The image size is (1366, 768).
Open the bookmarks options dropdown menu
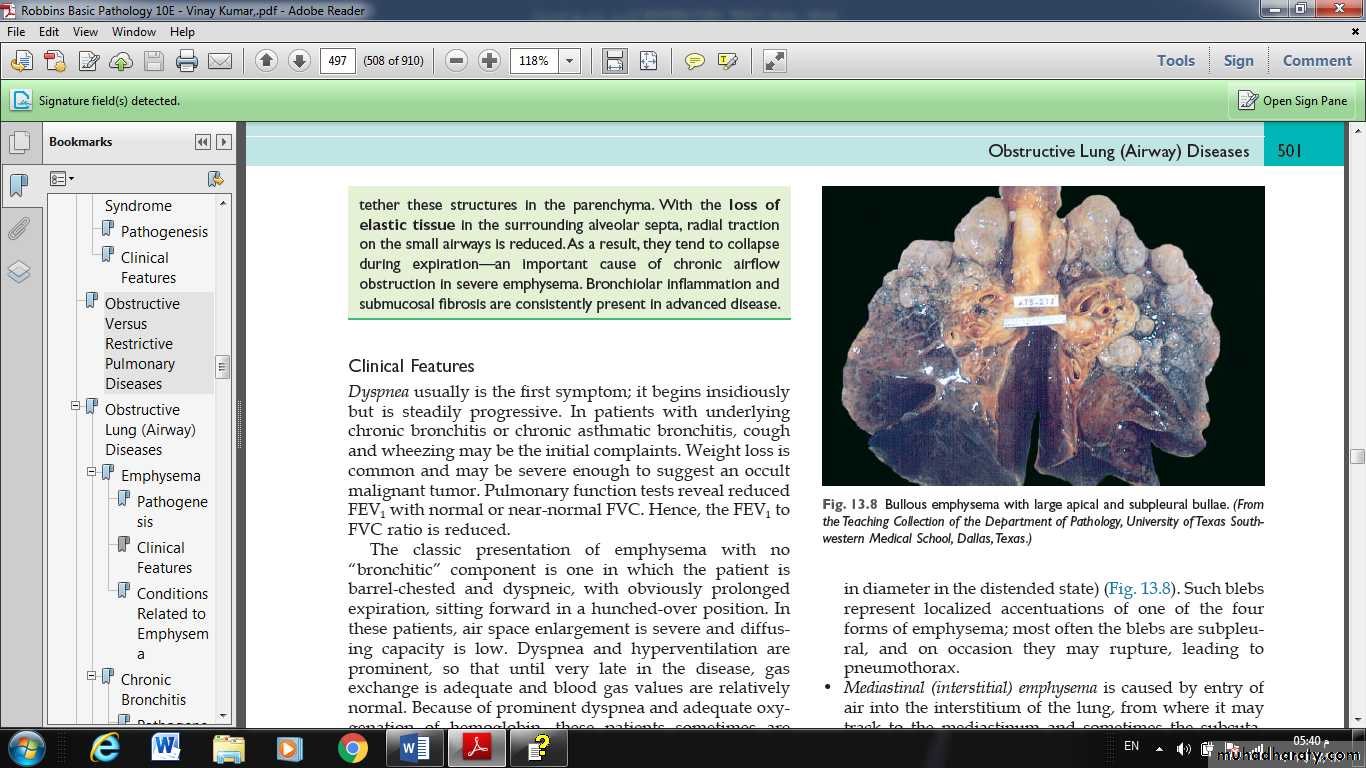coord(62,179)
